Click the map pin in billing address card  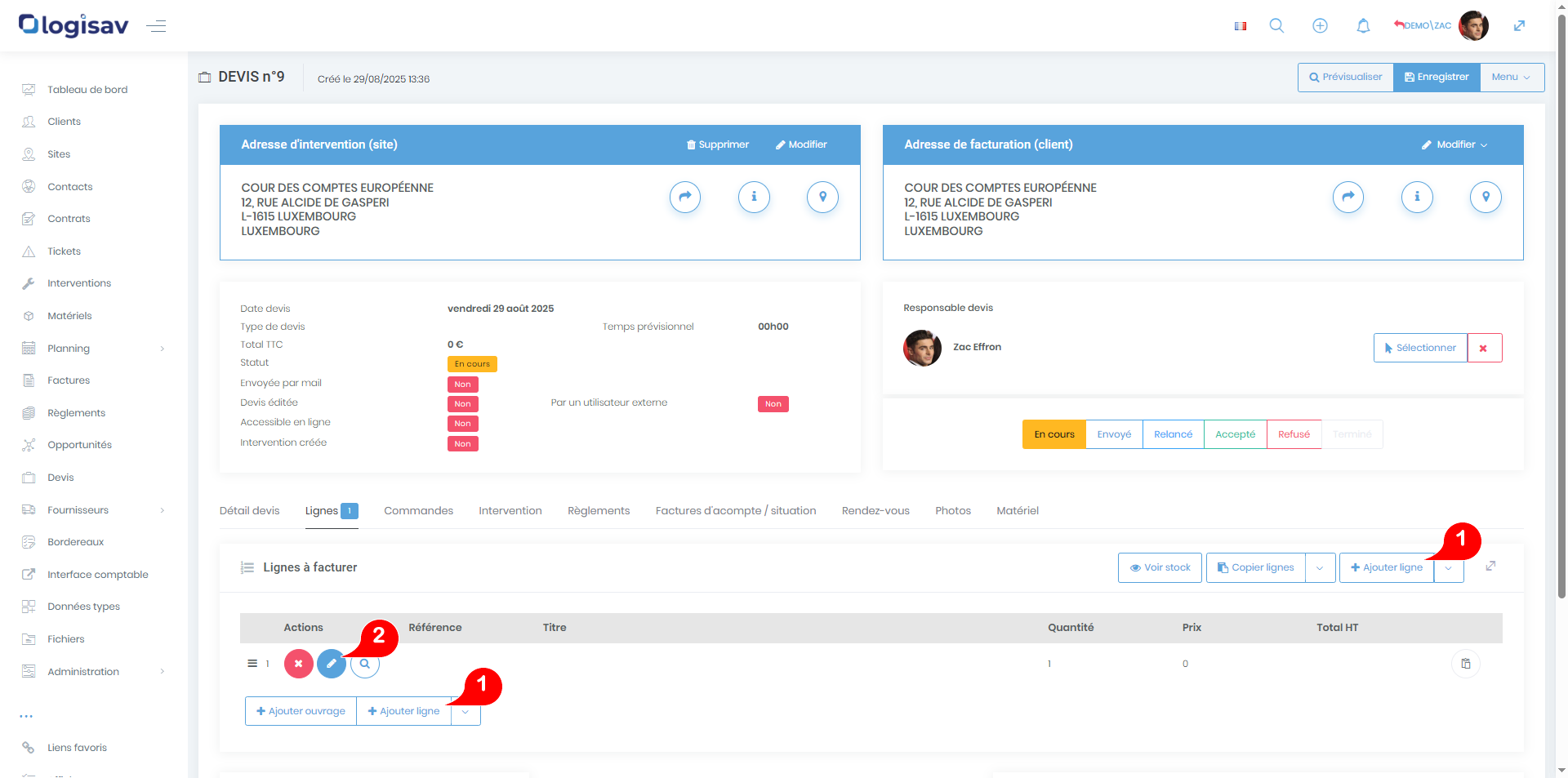[1486, 197]
